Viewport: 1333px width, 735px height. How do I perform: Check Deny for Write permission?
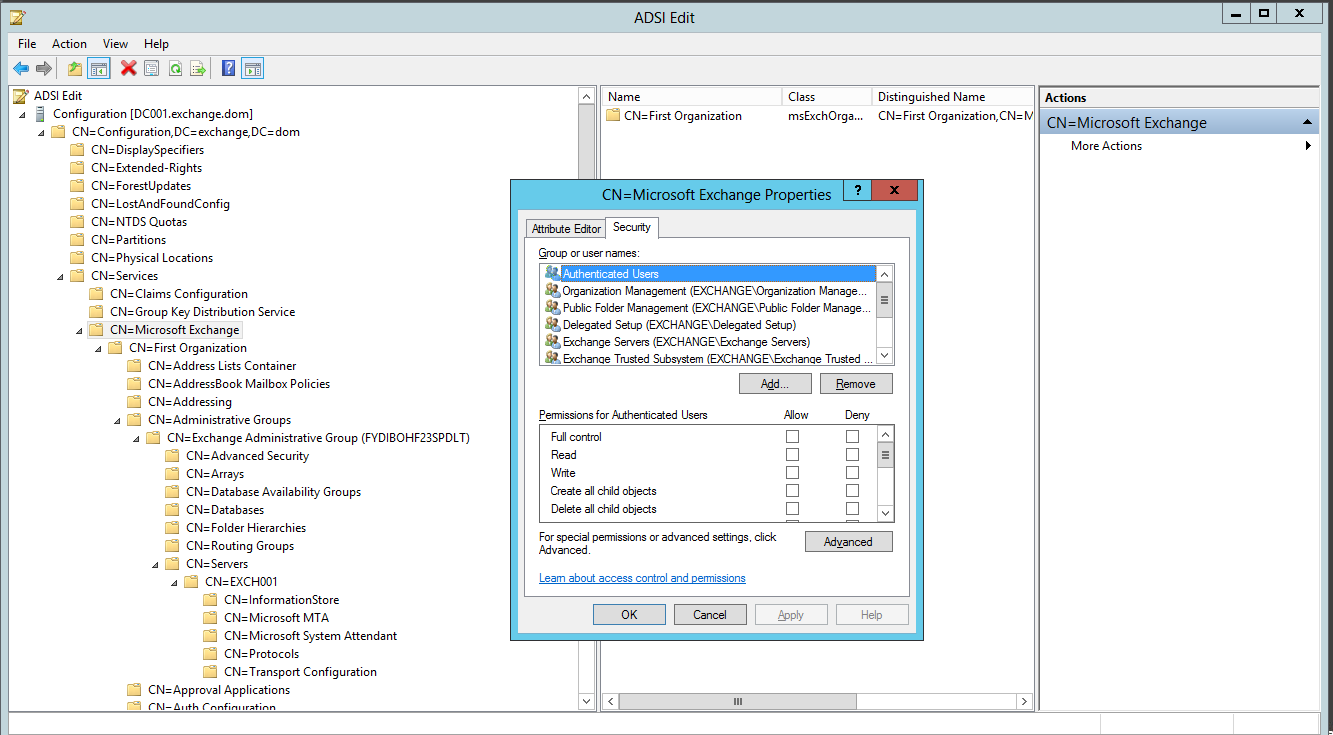tap(852, 473)
